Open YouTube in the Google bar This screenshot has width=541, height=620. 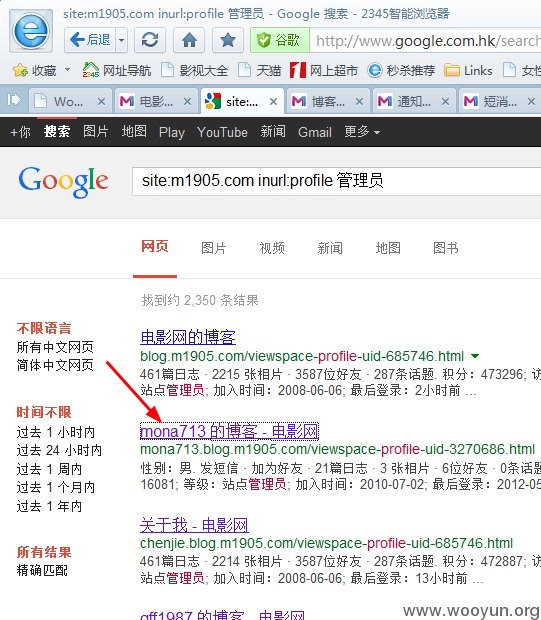222,132
